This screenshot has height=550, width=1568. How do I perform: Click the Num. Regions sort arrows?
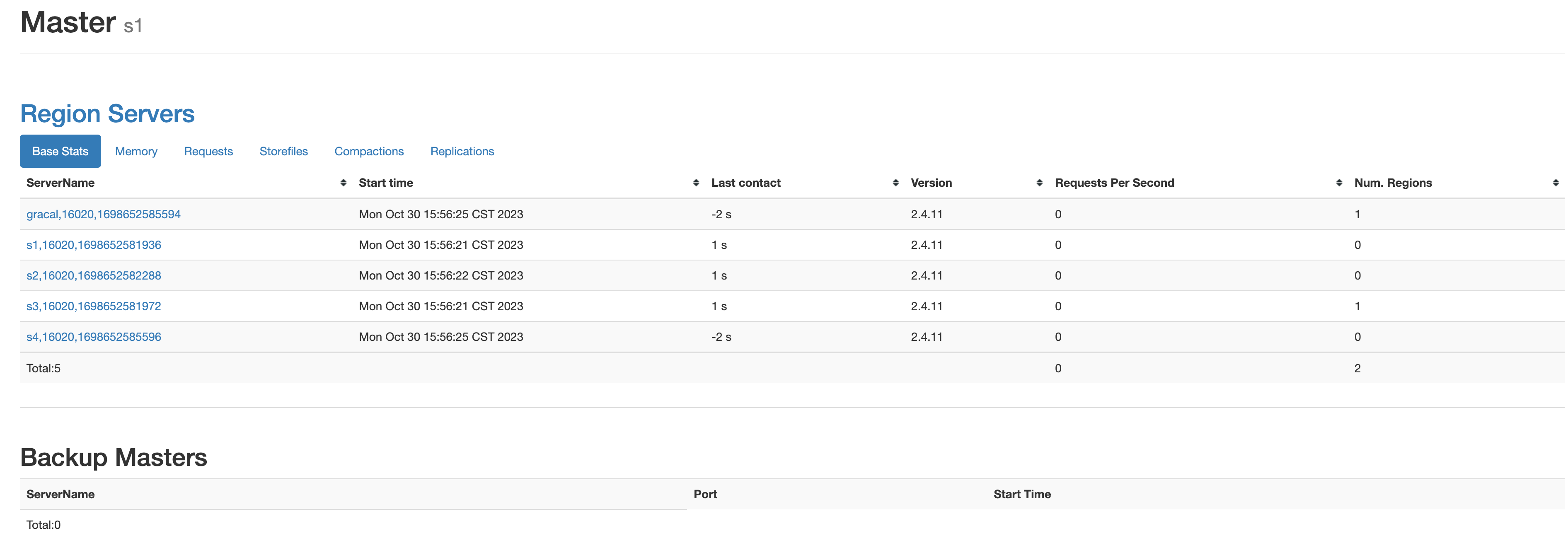[x=1555, y=183]
